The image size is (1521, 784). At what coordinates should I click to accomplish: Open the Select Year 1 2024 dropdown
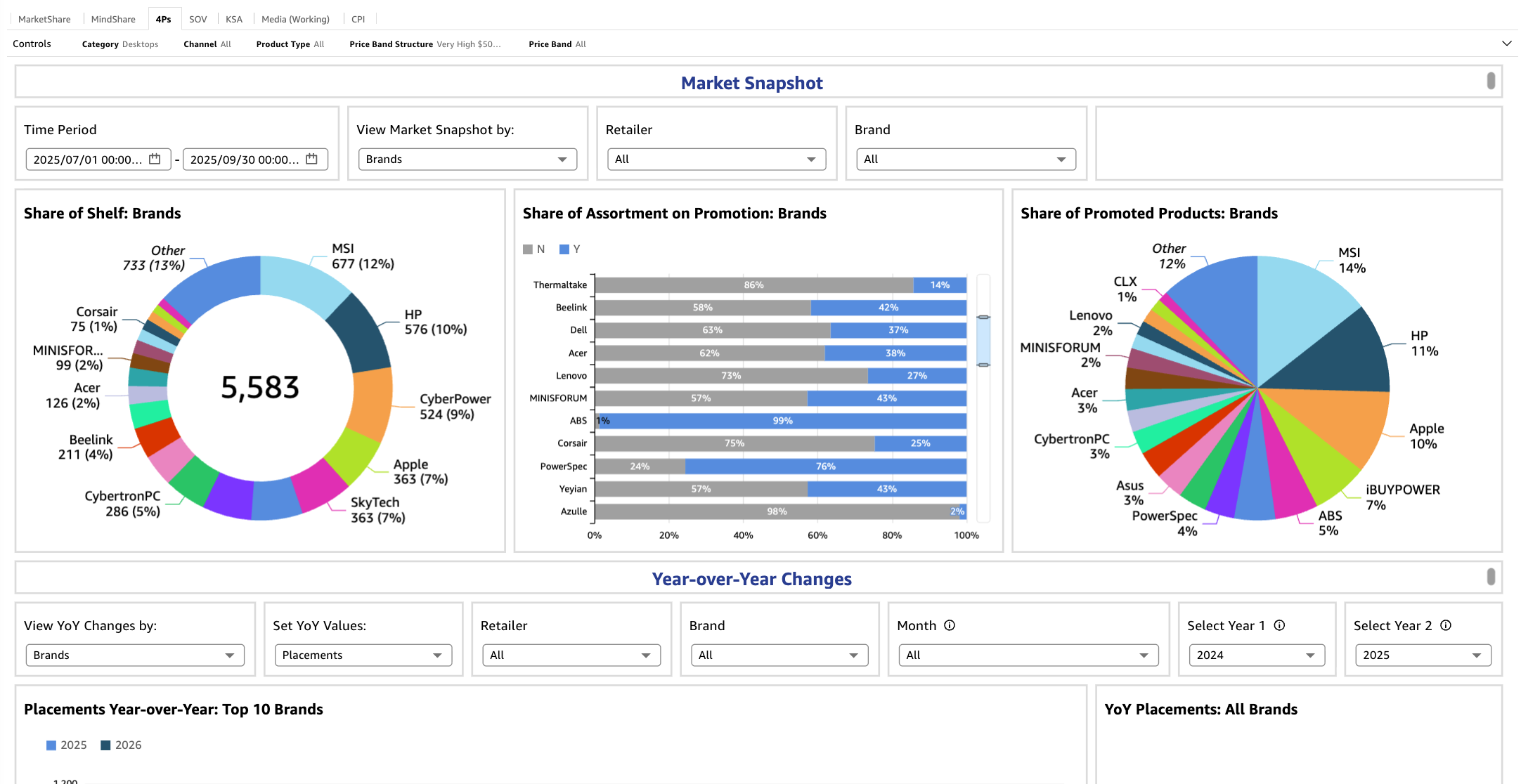(x=1256, y=655)
